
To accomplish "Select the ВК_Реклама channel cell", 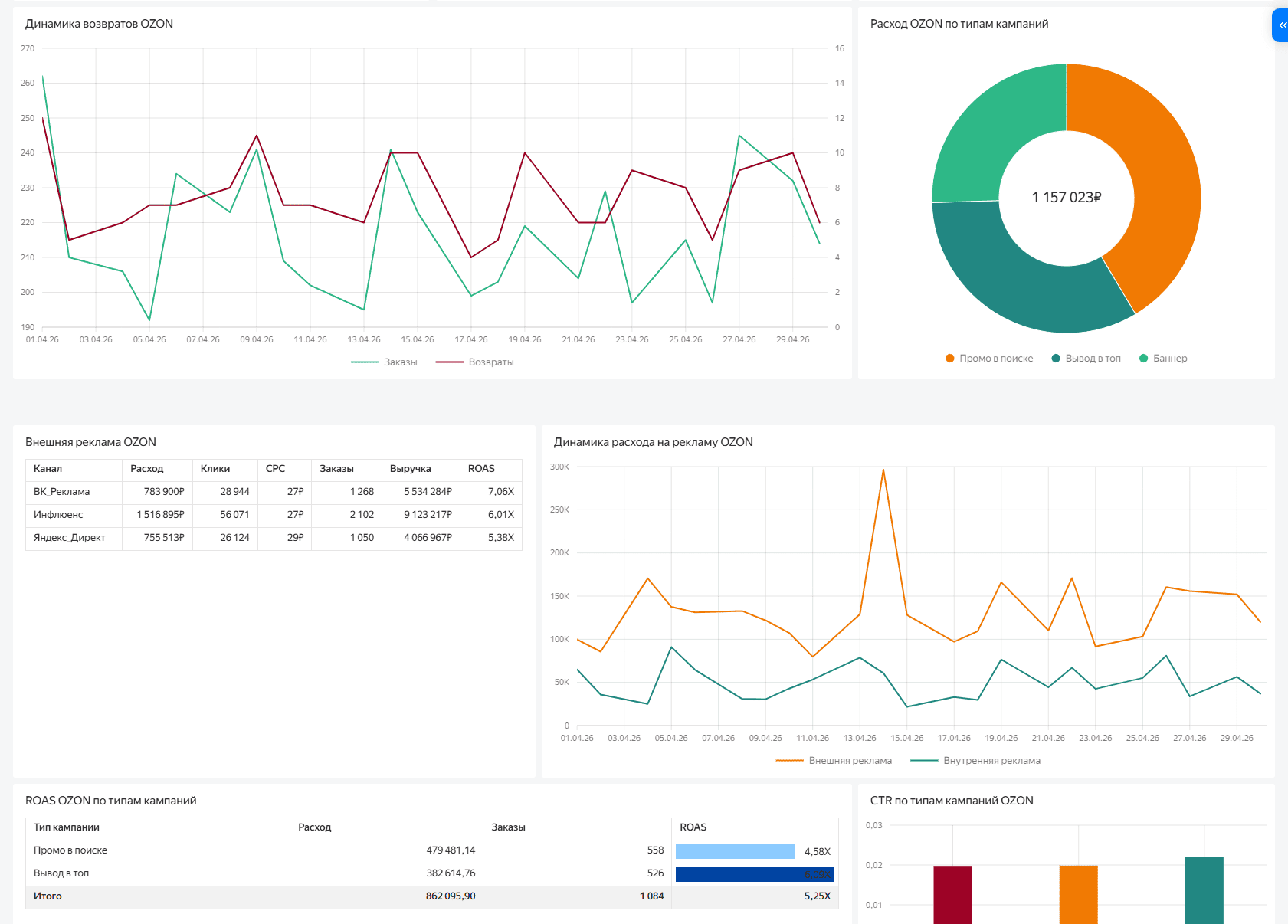I will [x=74, y=492].
